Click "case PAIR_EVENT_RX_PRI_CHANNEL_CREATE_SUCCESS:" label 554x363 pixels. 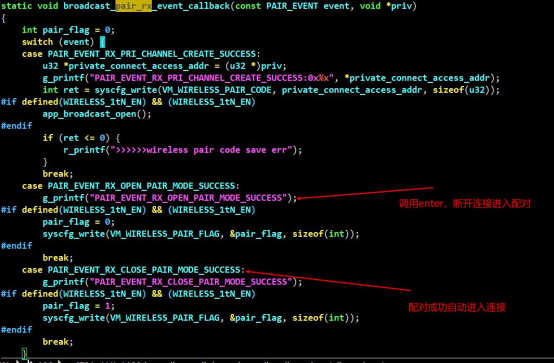coord(141,54)
